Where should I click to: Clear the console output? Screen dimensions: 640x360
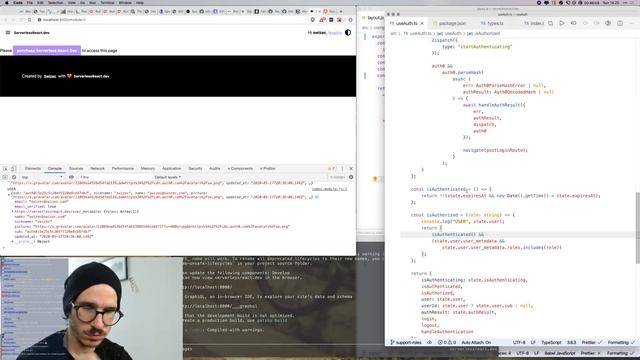click(x=14, y=178)
